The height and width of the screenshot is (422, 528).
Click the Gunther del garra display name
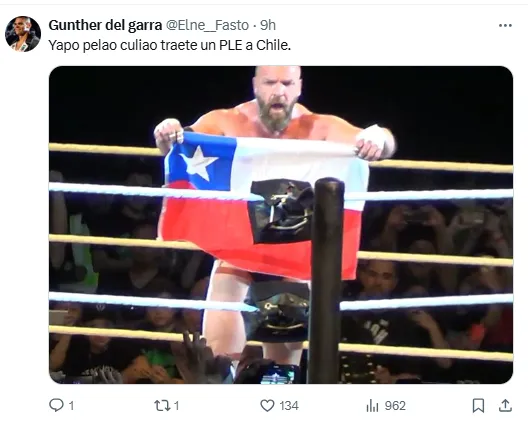(105, 25)
